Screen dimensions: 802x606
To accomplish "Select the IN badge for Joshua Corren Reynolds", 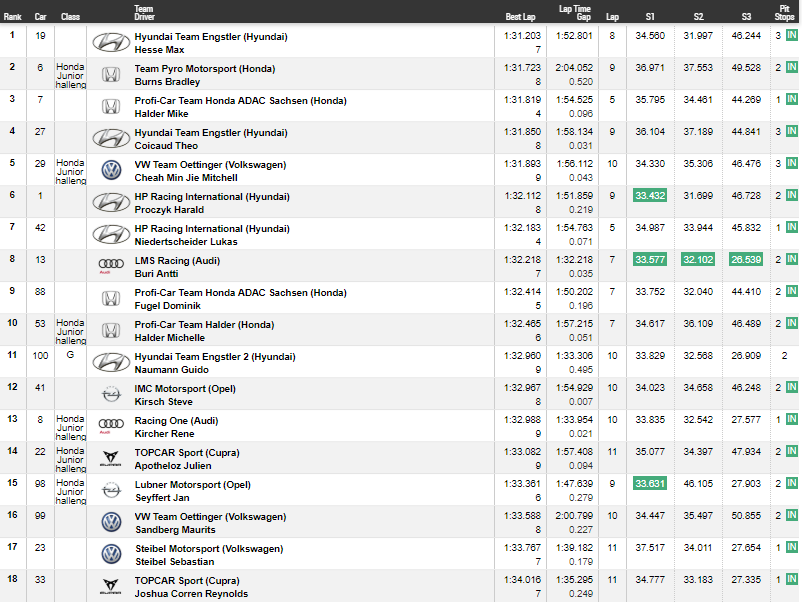I will click(x=792, y=579).
